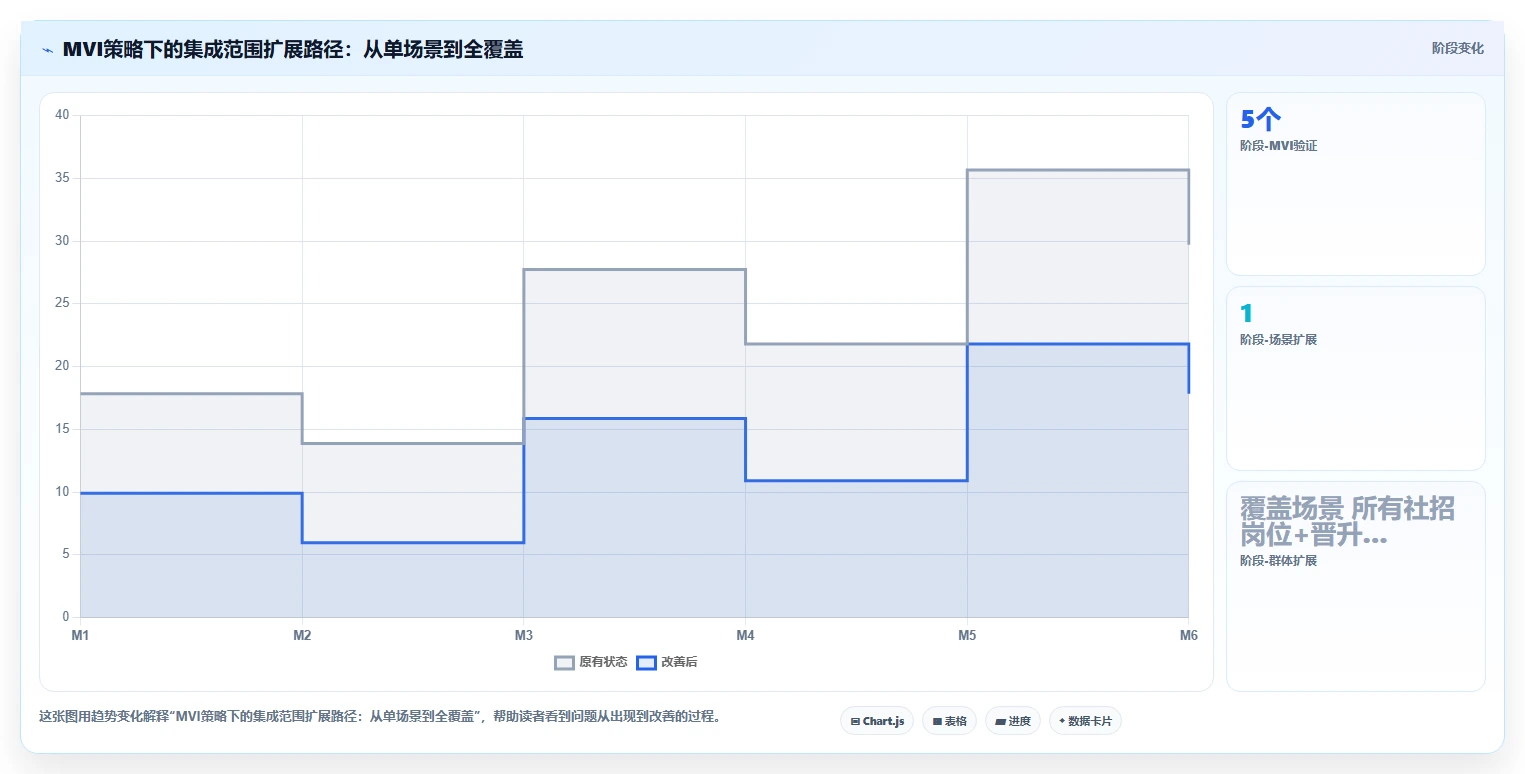This screenshot has width=1525, height=774.
Task: Click the M1 x-axis label
Action: (x=80, y=635)
